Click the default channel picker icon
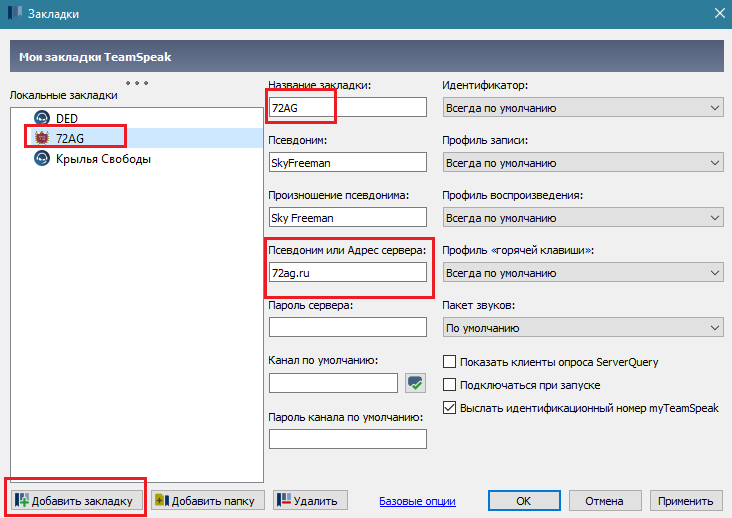Screen dimensions: 732x518 coord(415,383)
